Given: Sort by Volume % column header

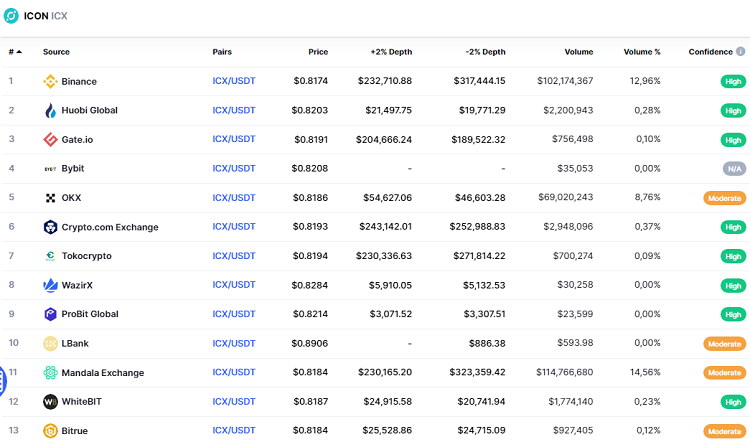Looking at the screenshot, I should pyautogui.click(x=642, y=52).
